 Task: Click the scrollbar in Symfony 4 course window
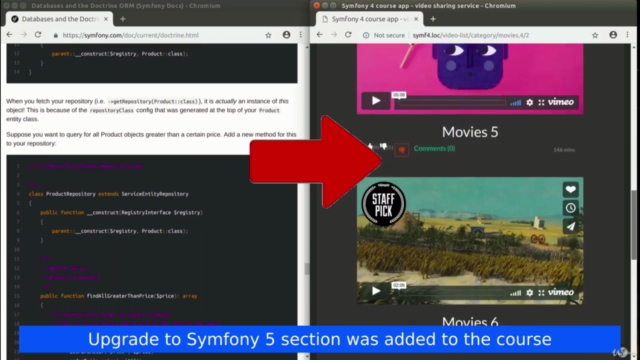click(x=633, y=224)
